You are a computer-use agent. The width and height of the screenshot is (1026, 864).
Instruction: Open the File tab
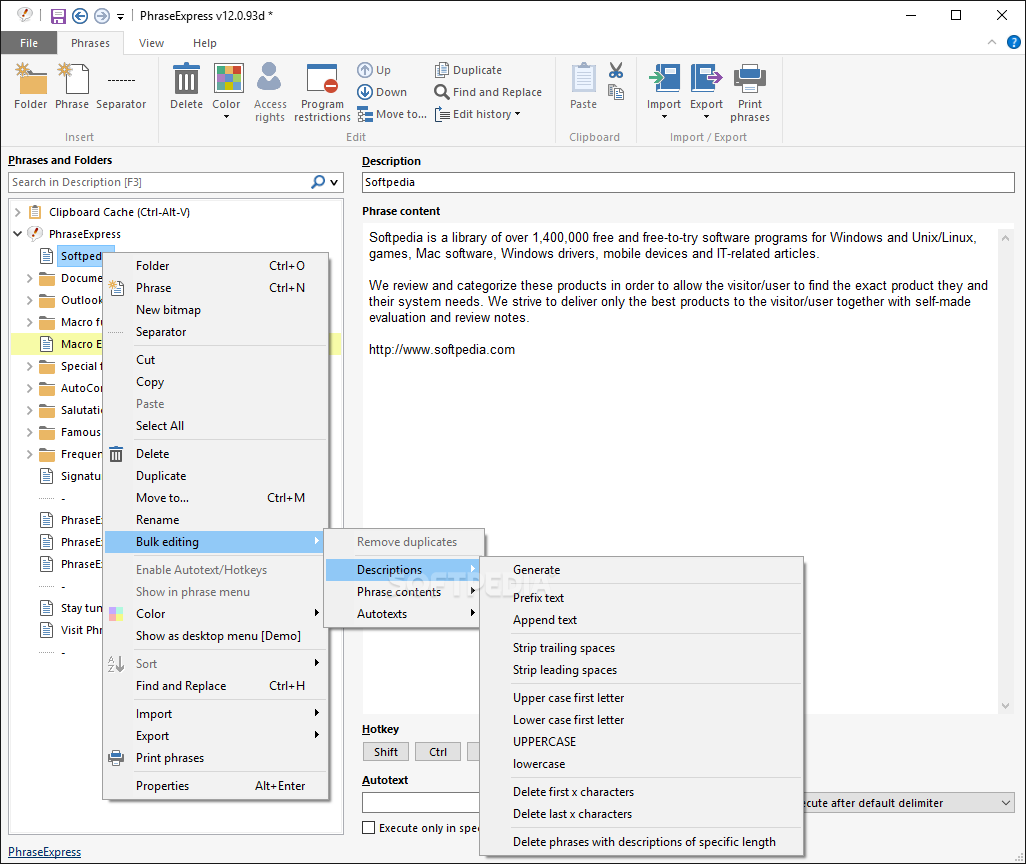pos(29,43)
